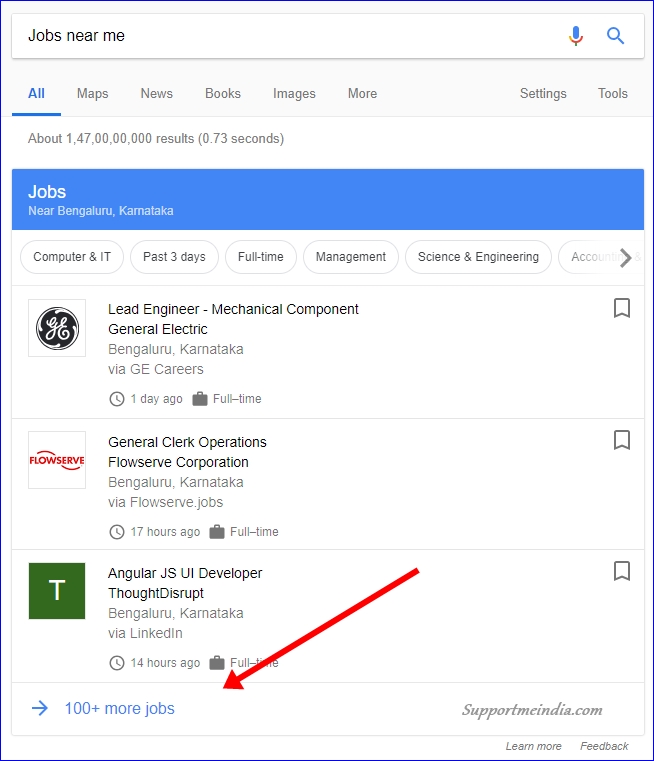The width and height of the screenshot is (654, 761).
Task: Open the Flowserve logo thumbnail
Action: tap(57, 460)
